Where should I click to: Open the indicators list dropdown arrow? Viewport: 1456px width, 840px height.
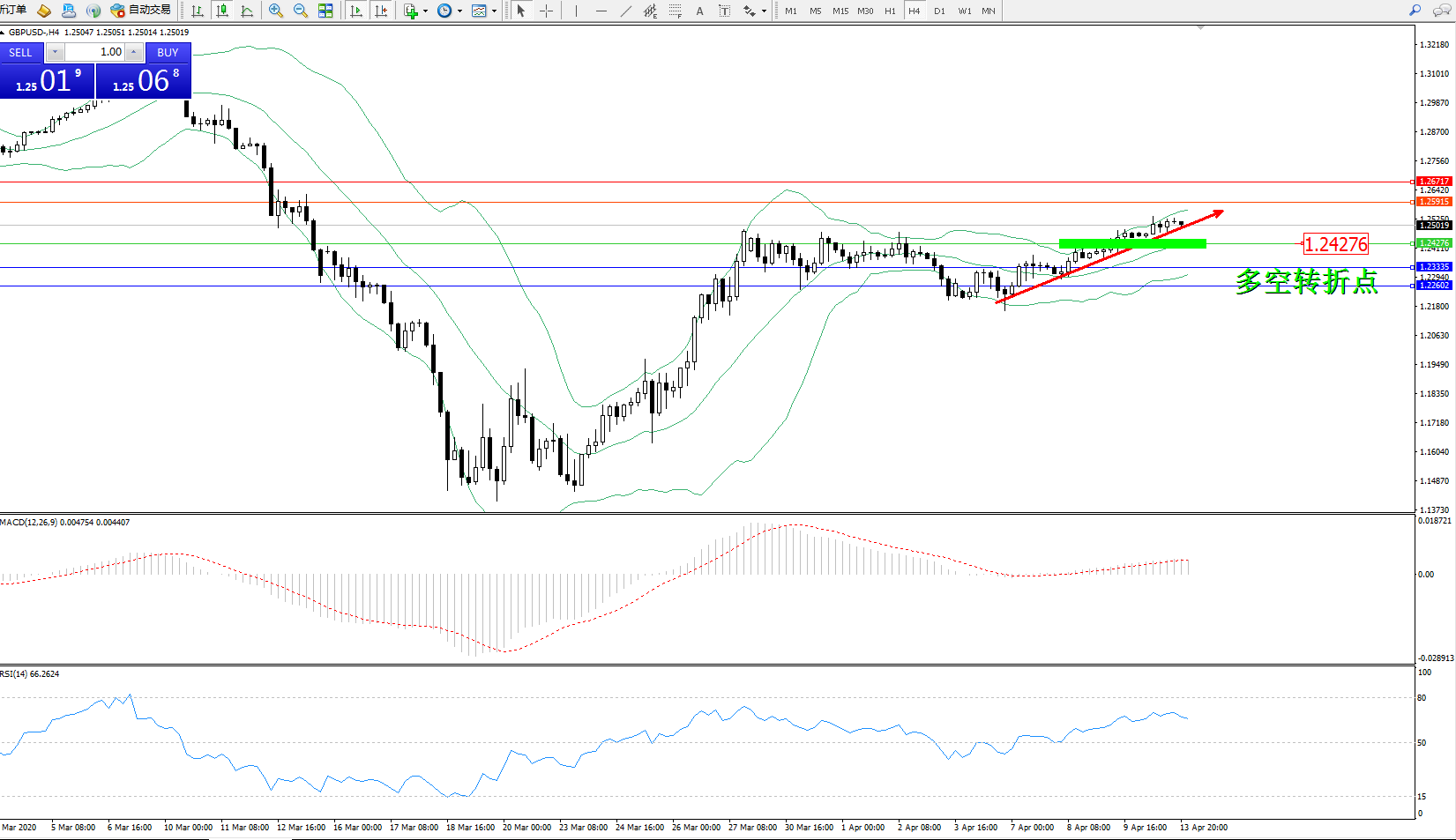coord(426,11)
